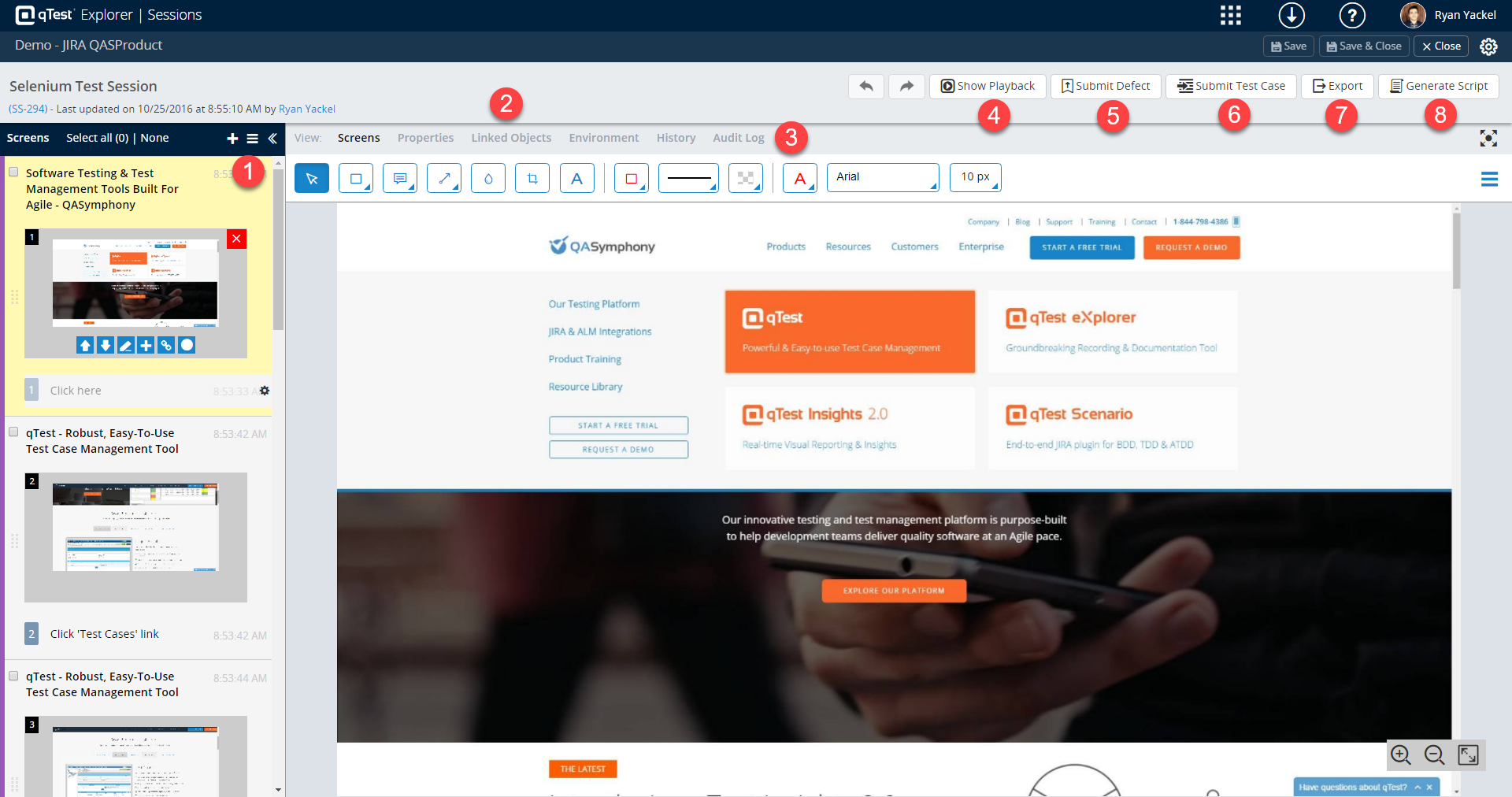Open the Arial font family dropdown
This screenshot has height=797, width=1512.
[x=883, y=178]
